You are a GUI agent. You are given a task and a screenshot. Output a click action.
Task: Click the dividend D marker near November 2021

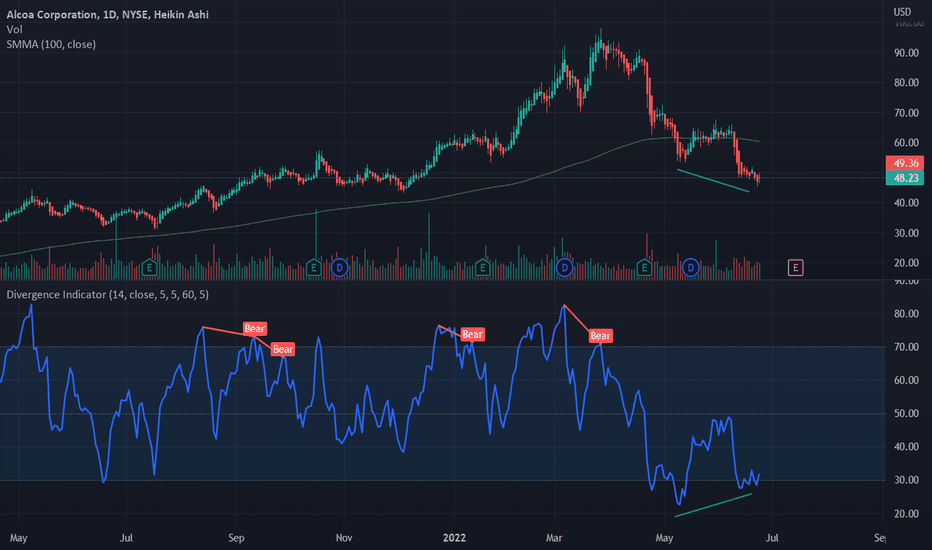[339, 268]
